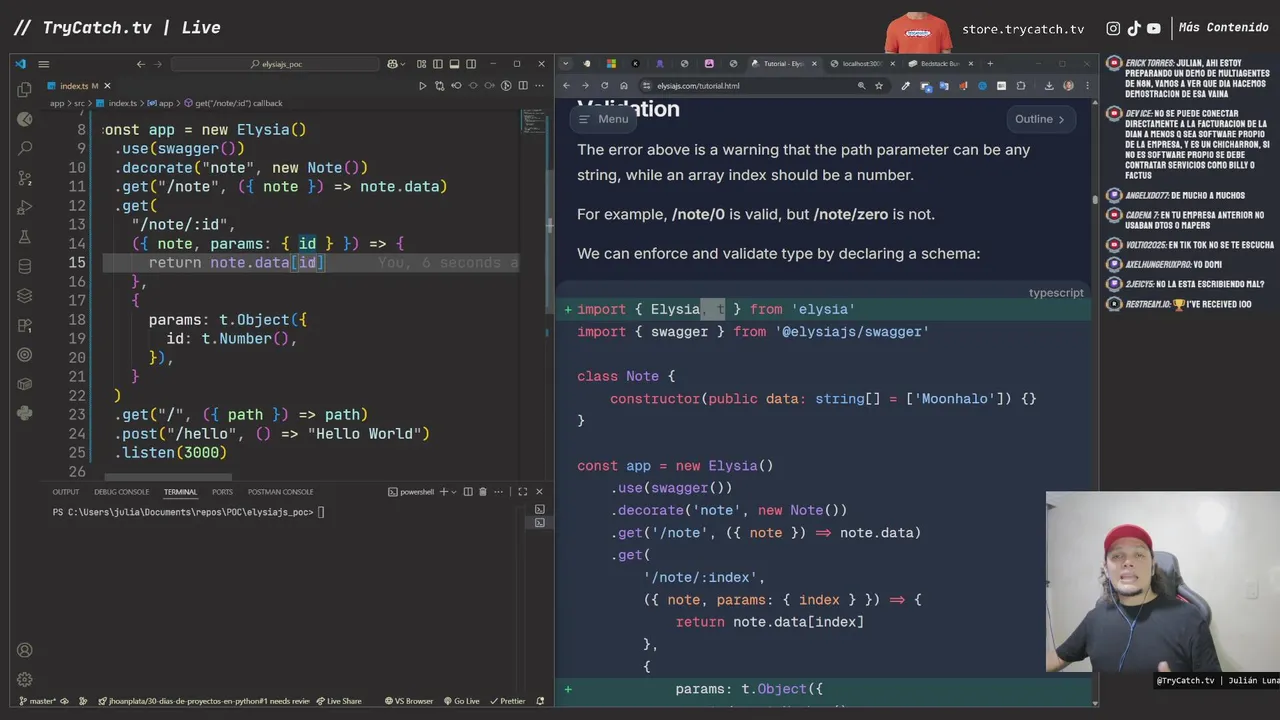
Task: Reload the page in the browser
Action: coord(604,86)
